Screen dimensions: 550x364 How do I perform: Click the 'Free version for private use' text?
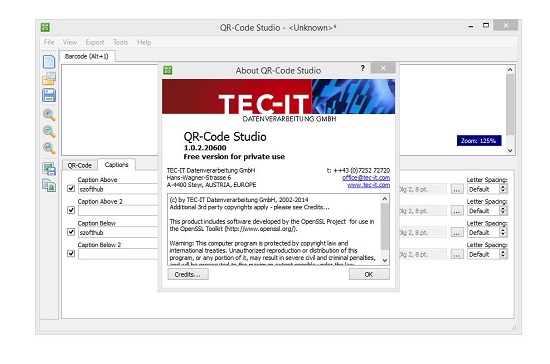(234, 157)
